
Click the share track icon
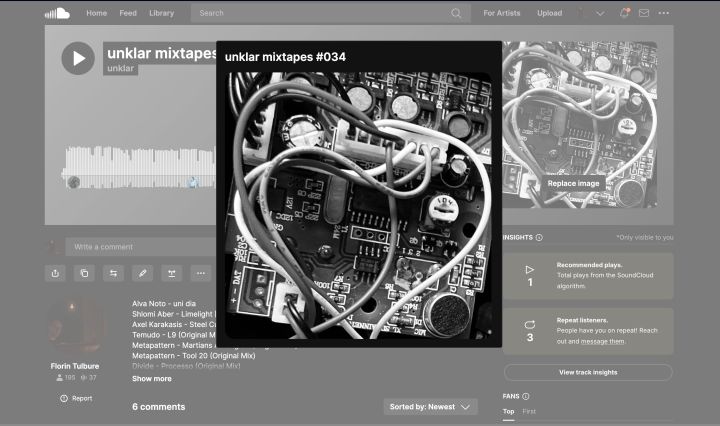[x=55, y=273]
